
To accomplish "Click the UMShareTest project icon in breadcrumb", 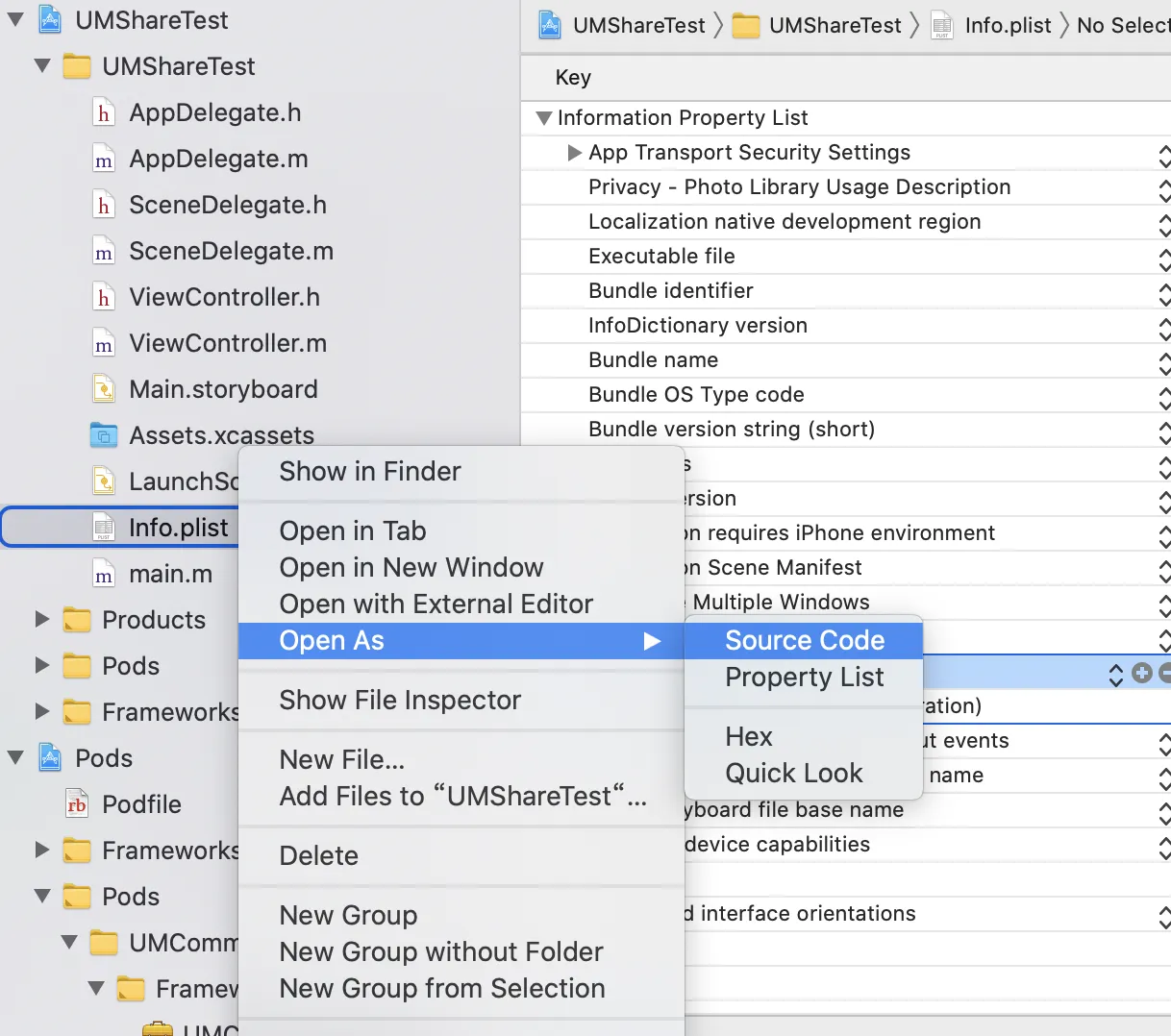I will coord(551,26).
